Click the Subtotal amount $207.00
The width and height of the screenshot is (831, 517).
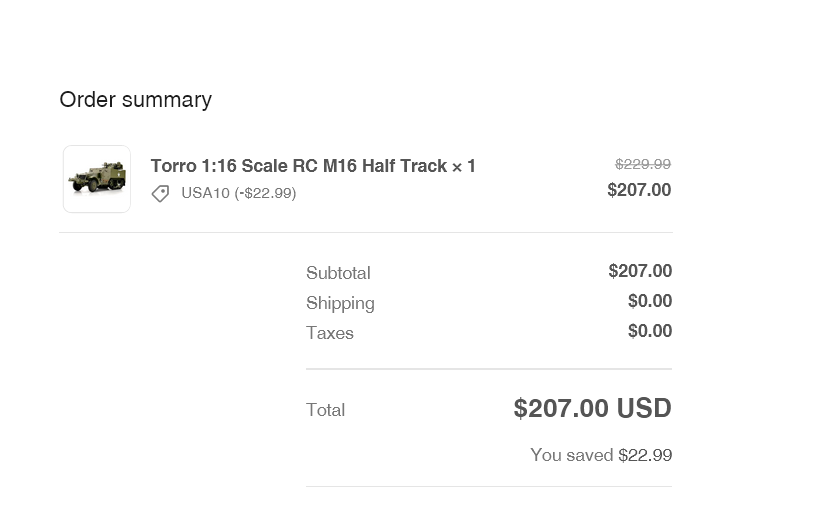(640, 271)
